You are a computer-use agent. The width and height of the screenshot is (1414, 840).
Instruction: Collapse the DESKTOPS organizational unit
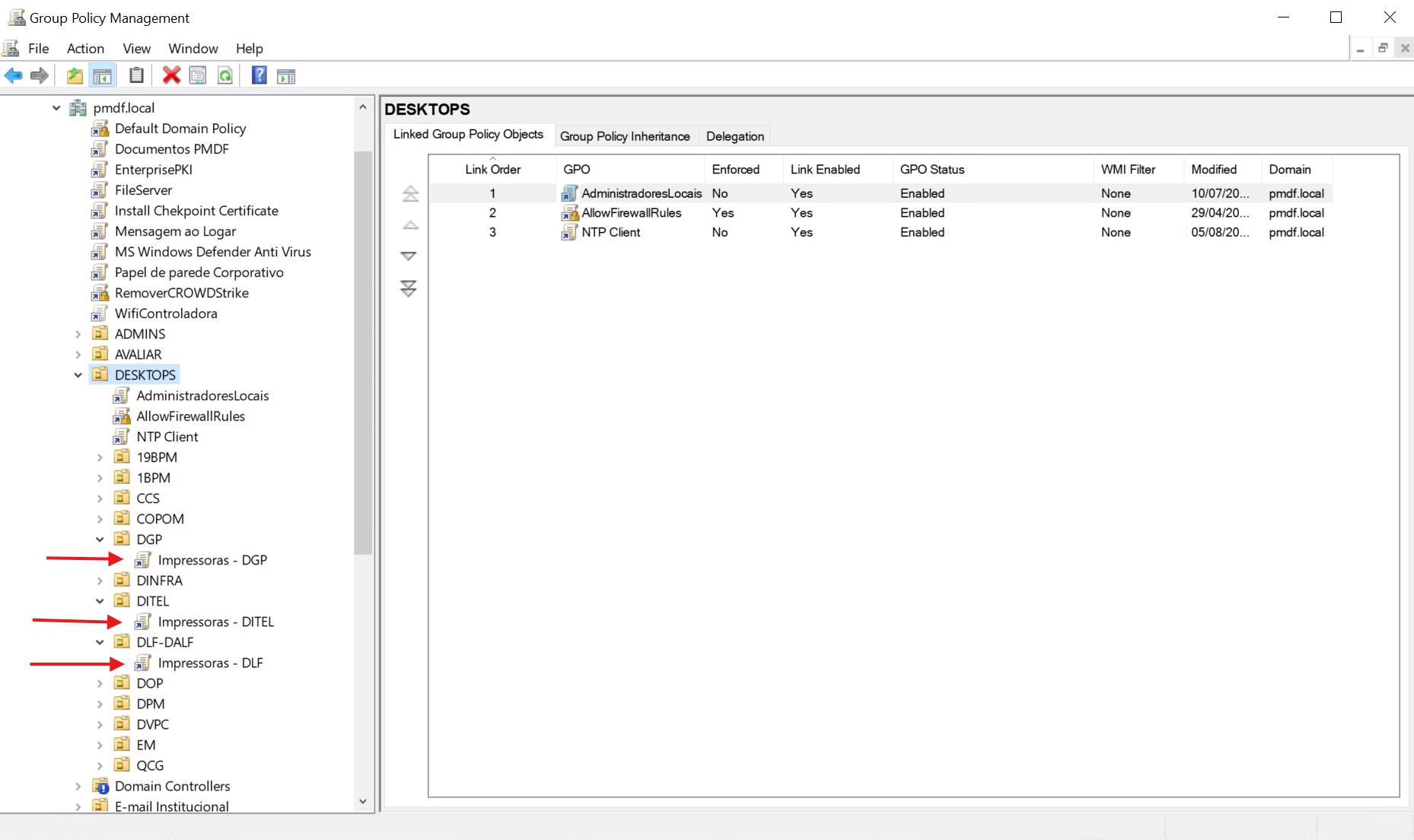78,374
